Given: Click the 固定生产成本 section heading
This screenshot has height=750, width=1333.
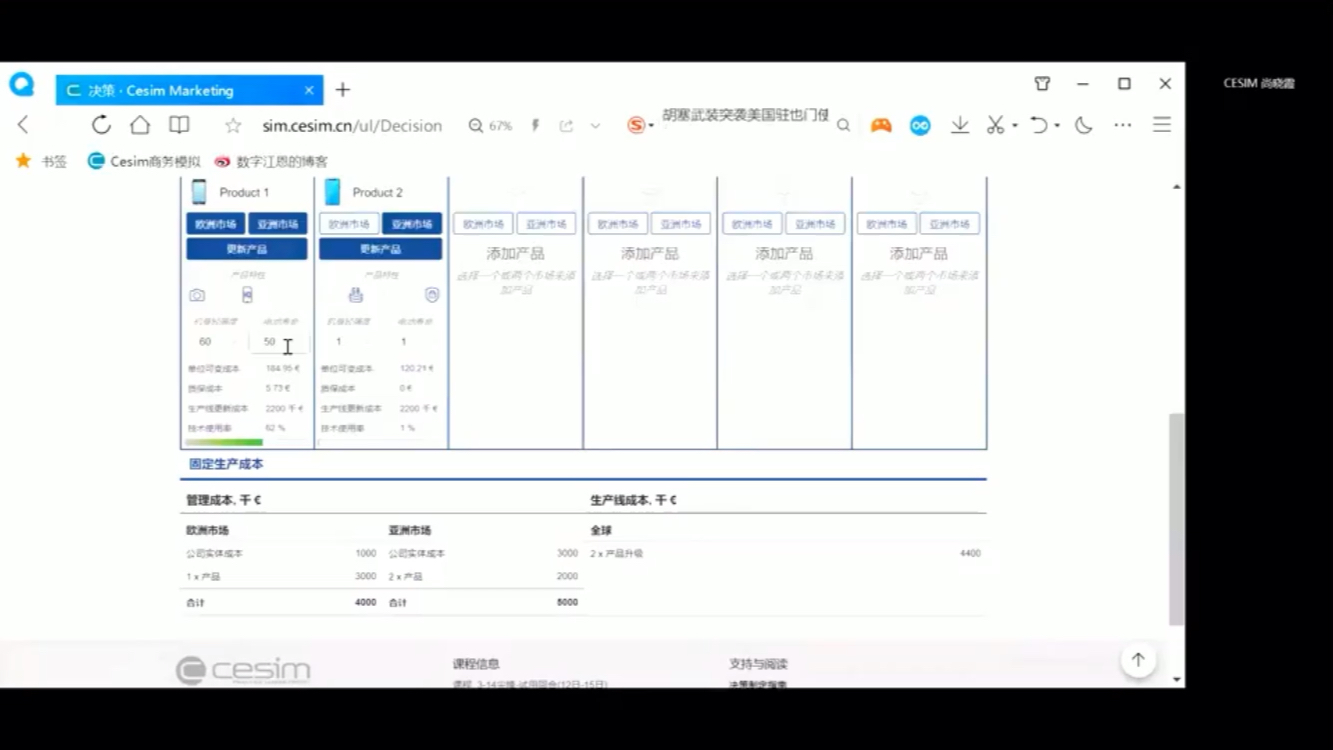Looking at the screenshot, I should [x=226, y=464].
